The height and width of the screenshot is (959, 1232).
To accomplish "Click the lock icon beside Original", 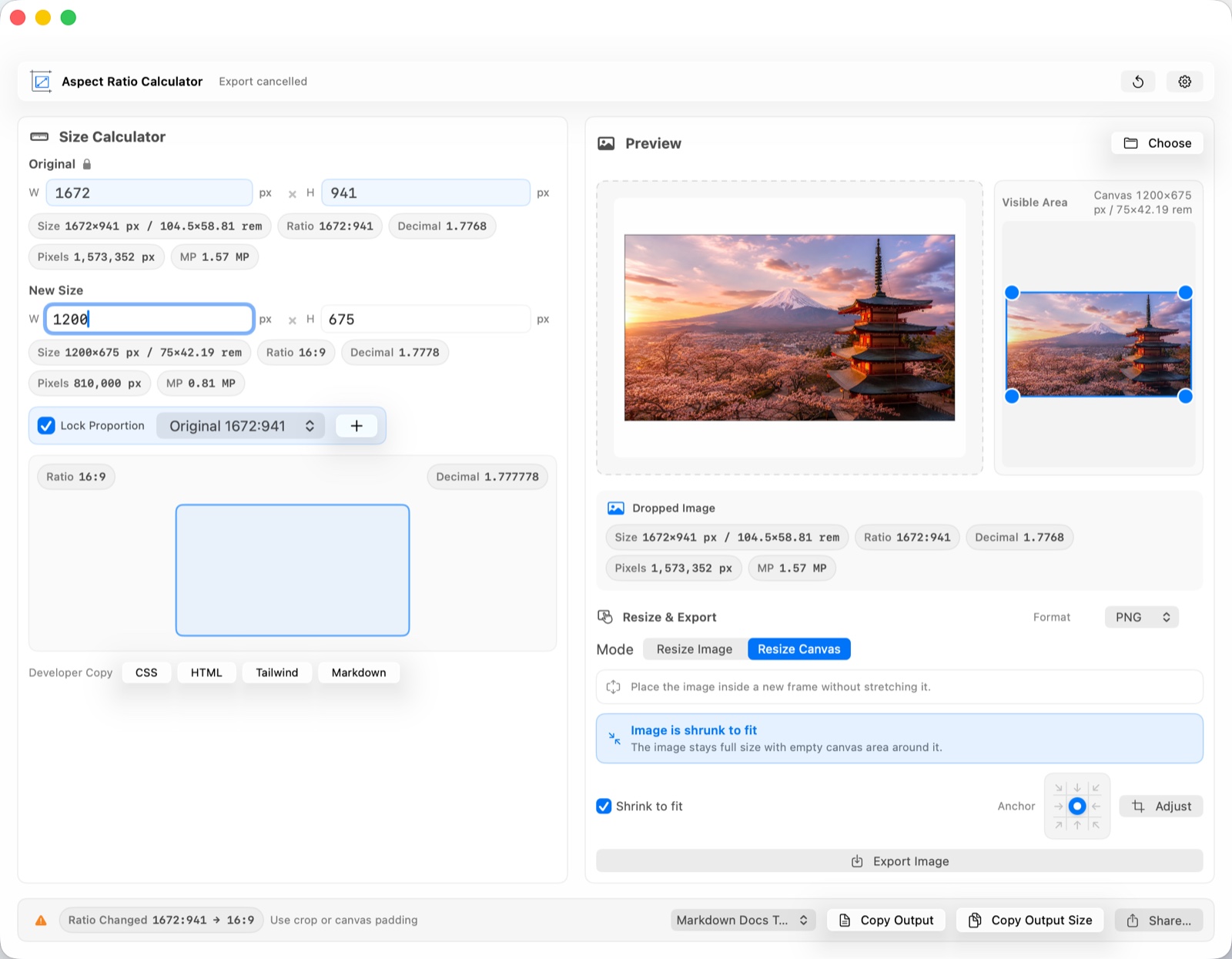I will tap(87, 164).
